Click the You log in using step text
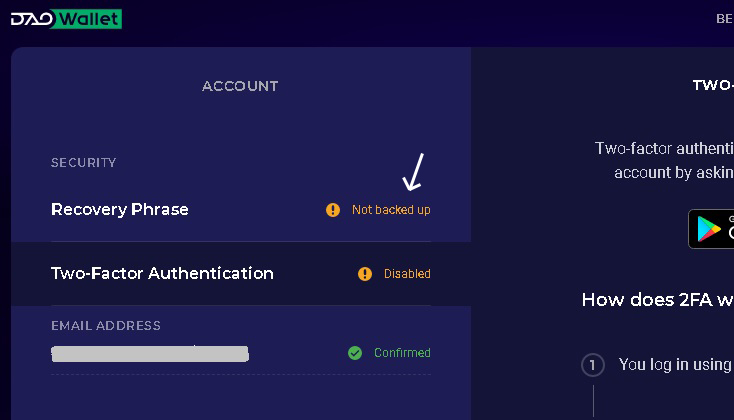 (675, 364)
